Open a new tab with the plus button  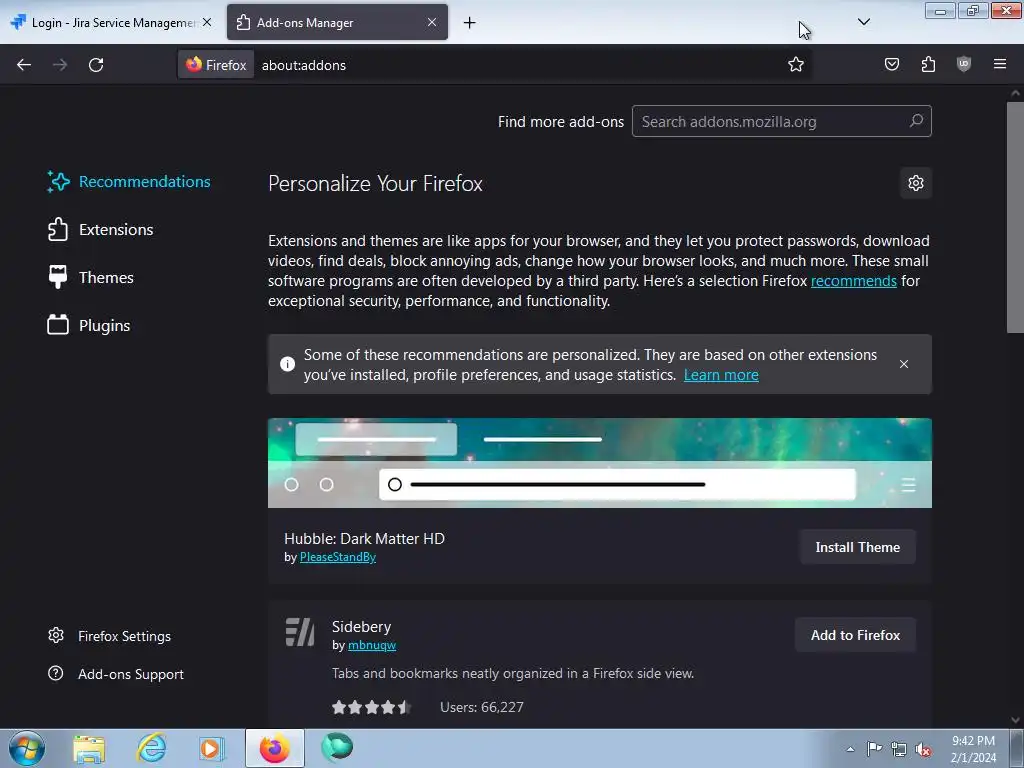470,23
